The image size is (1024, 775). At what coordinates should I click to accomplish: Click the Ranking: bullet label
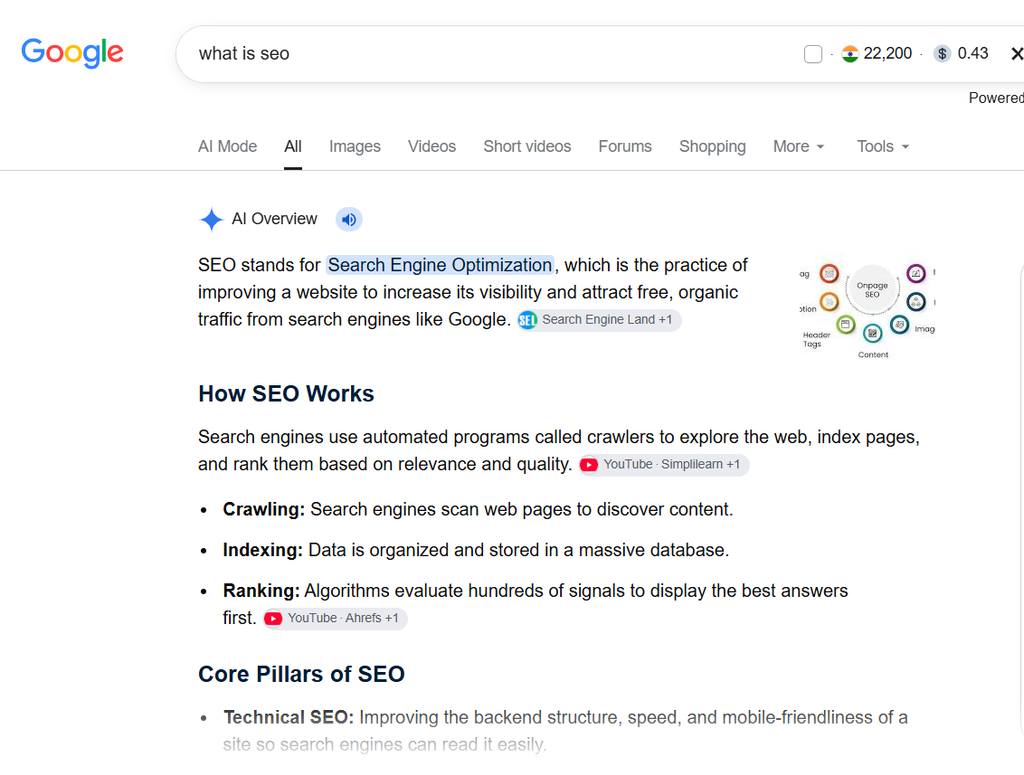tap(261, 591)
